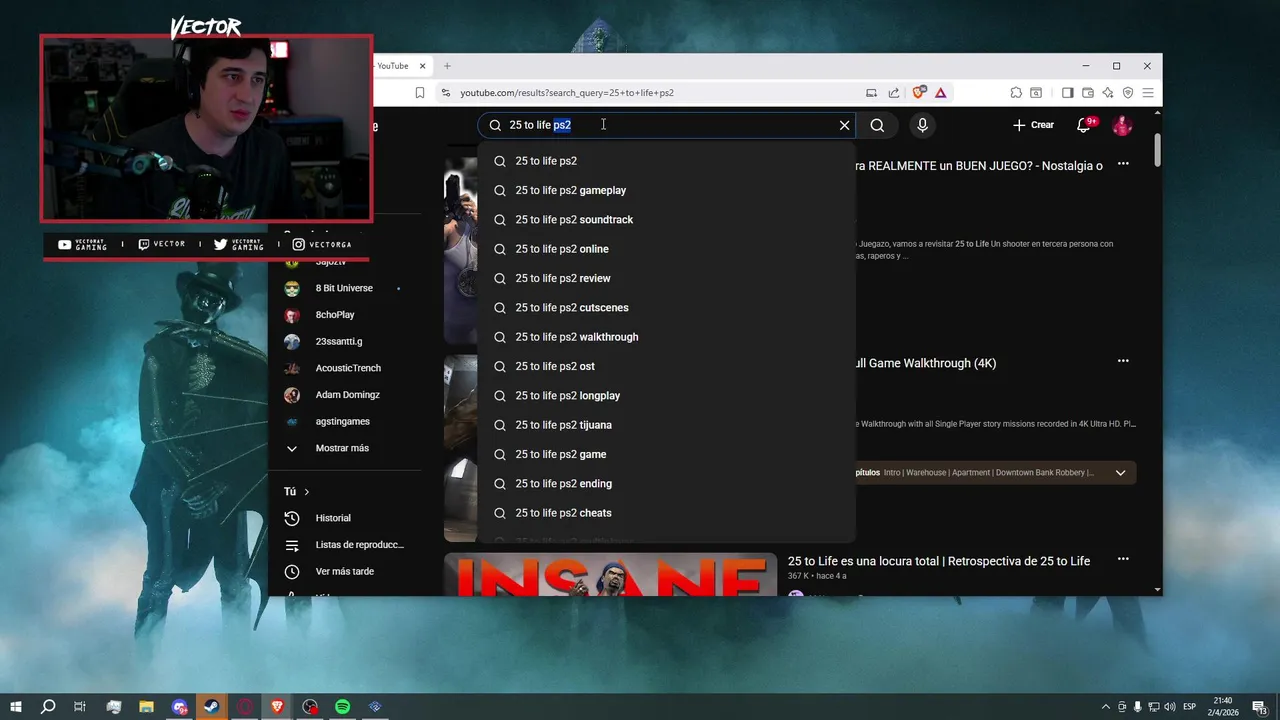Screen dimensions: 1280x720
Task: Choose suggestion "25 to life ps2 longplay"
Action: [x=666, y=395]
